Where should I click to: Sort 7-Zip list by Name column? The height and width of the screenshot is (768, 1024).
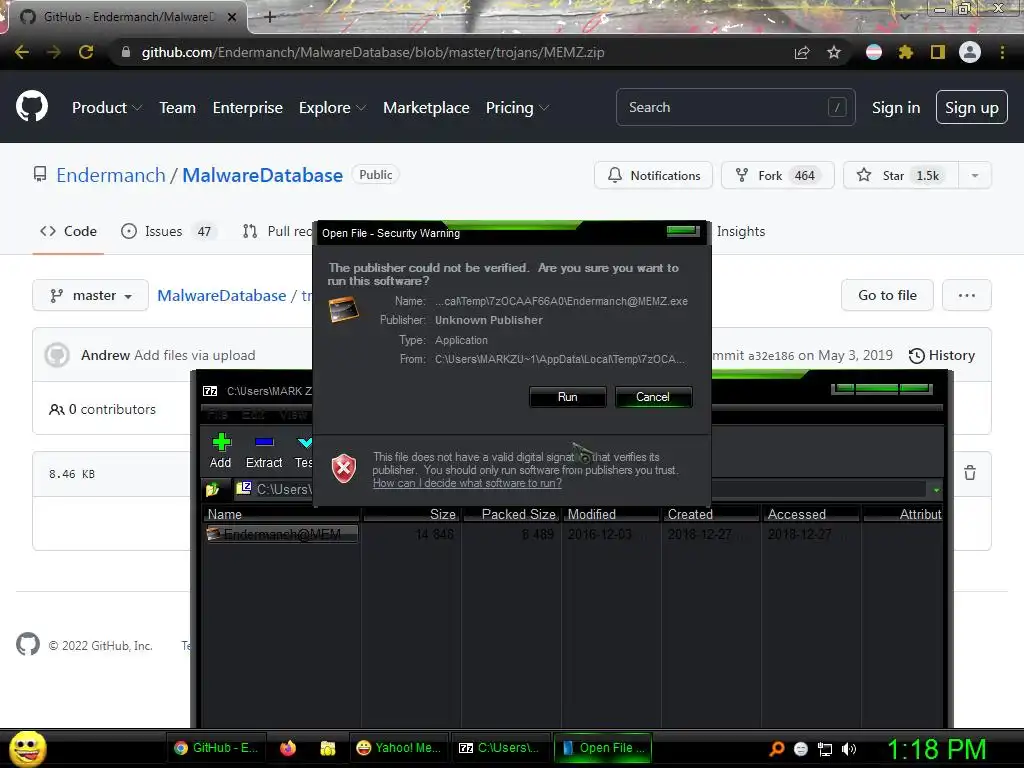[x=281, y=514]
